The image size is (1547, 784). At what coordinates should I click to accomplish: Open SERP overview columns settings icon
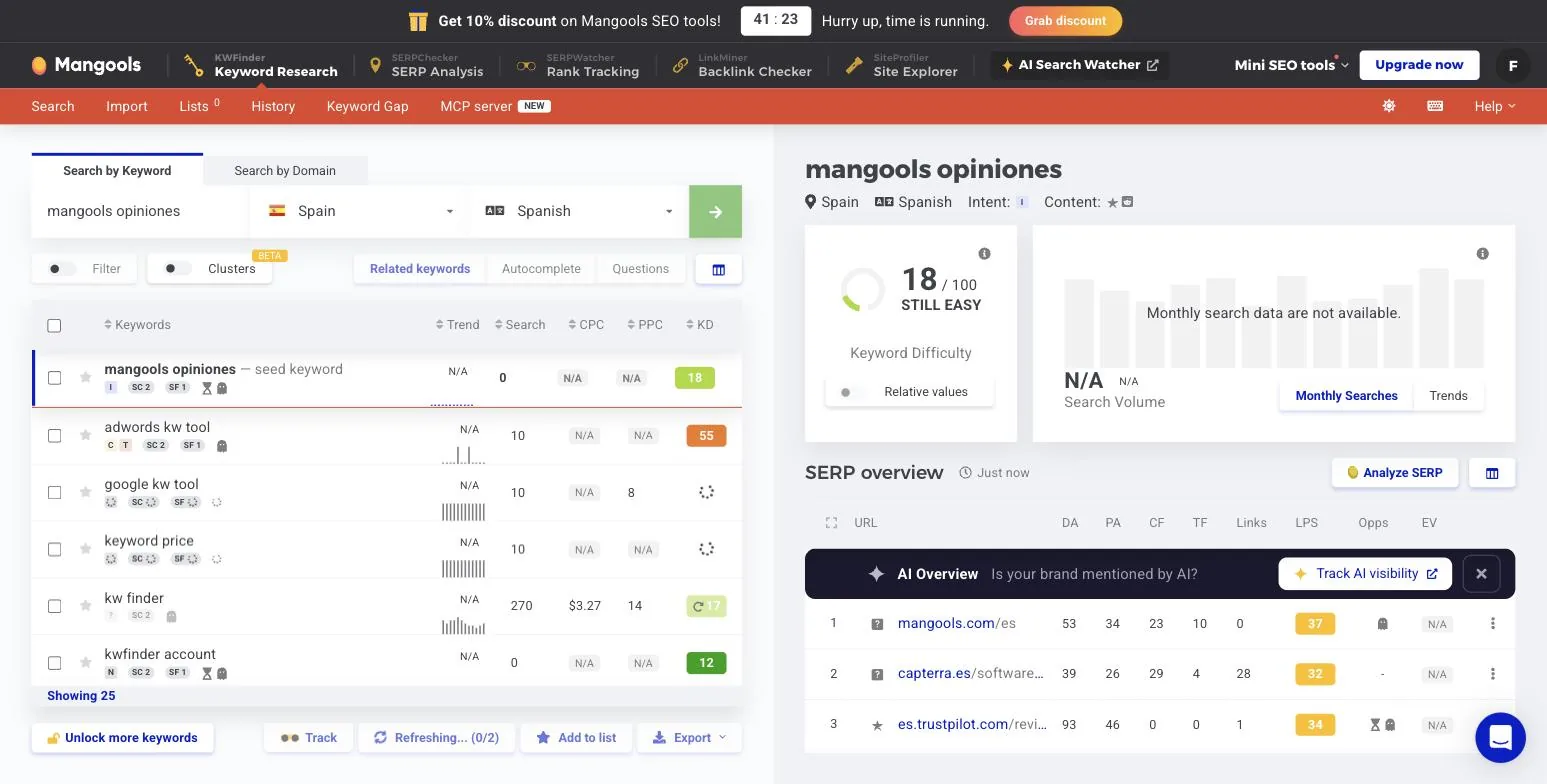[x=1492, y=473]
